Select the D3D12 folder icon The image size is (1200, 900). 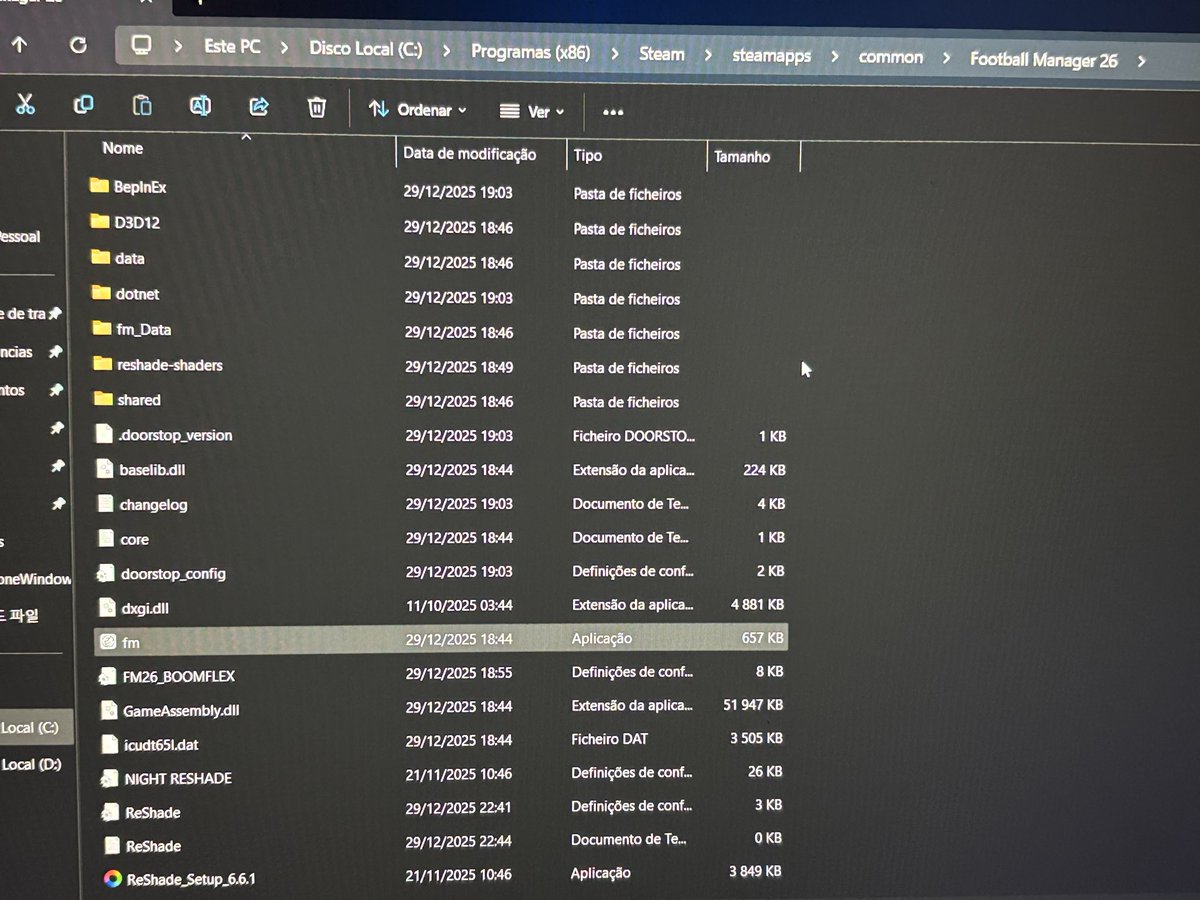[x=99, y=222]
